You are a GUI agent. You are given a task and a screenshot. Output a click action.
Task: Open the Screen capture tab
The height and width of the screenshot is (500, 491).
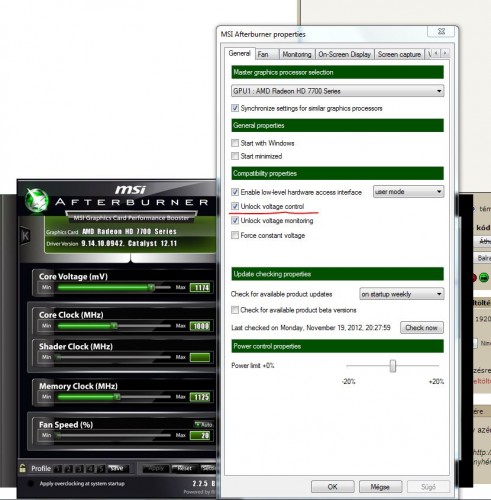point(399,54)
